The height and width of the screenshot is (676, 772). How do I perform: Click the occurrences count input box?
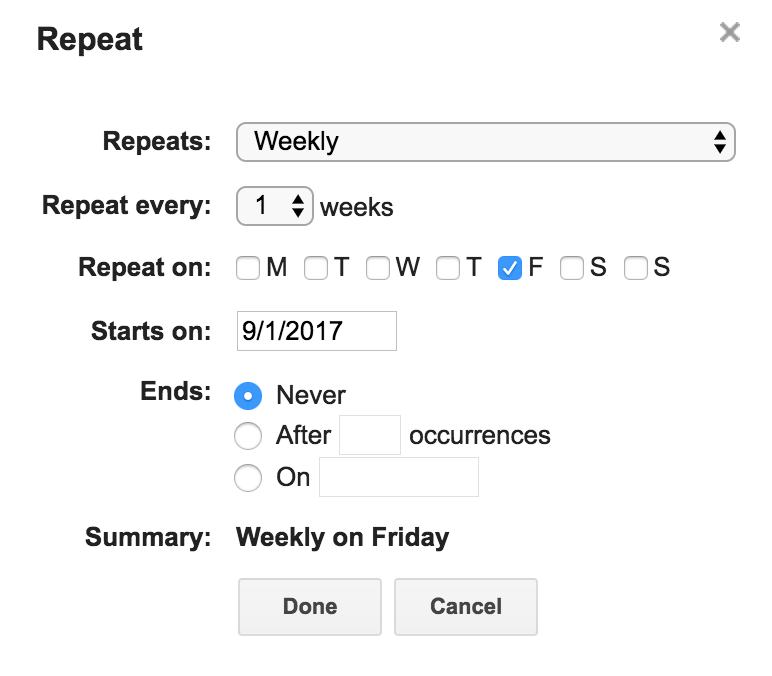pyautogui.click(x=370, y=436)
